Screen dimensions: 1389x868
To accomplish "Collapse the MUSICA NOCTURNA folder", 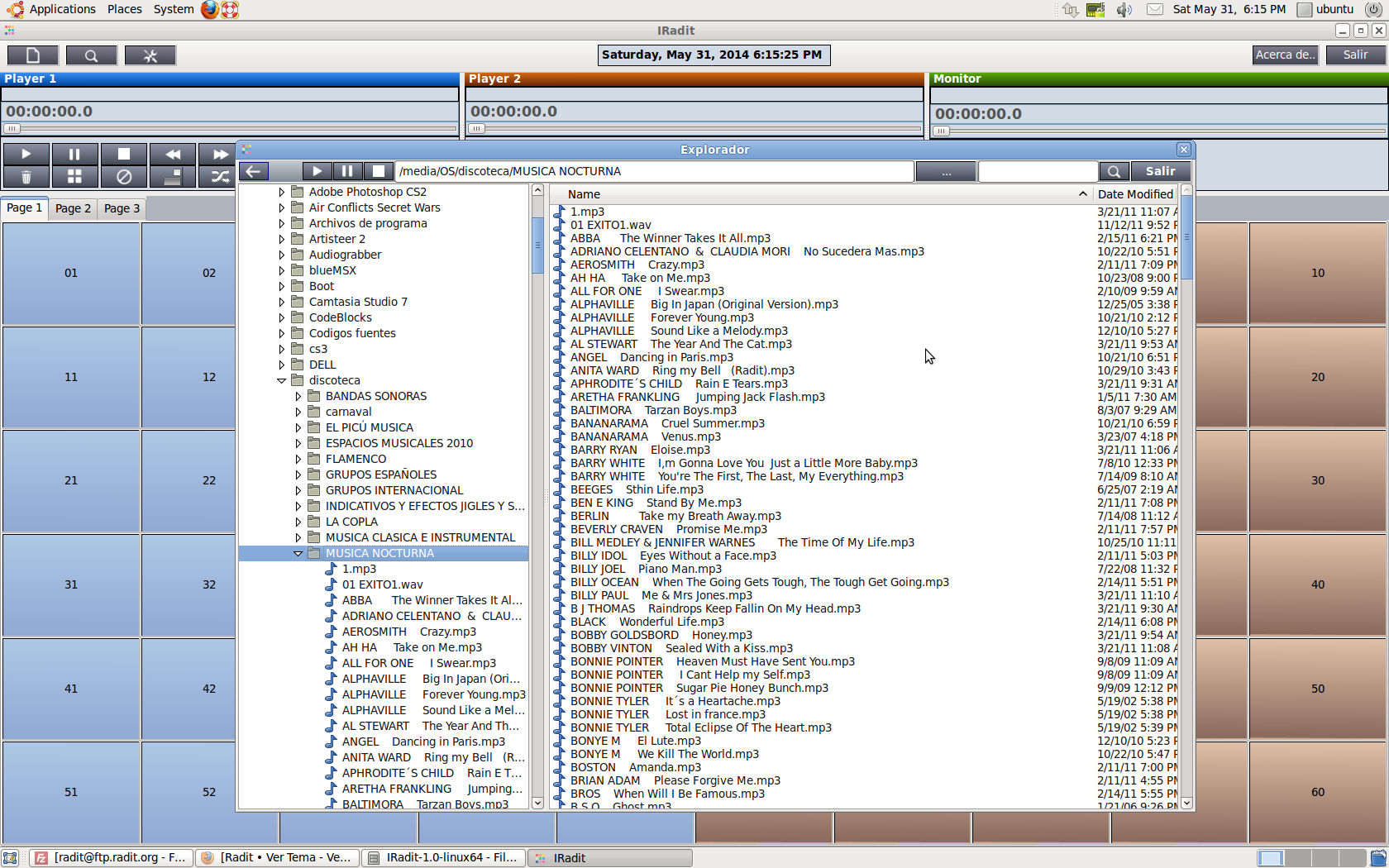I will tap(298, 553).
